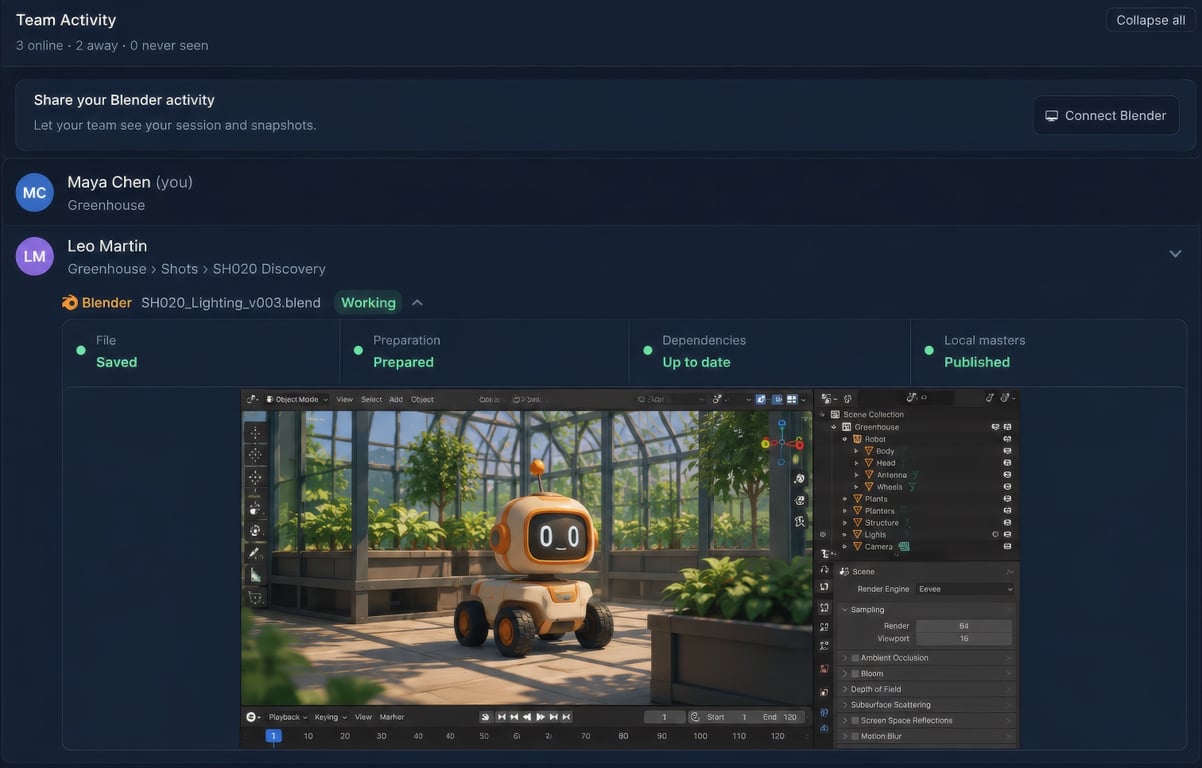Click the Shots breadcrumb under Leo Martin
Image resolution: width=1202 pixels, height=768 pixels.
pyautogui.click(x=179, y=269)
